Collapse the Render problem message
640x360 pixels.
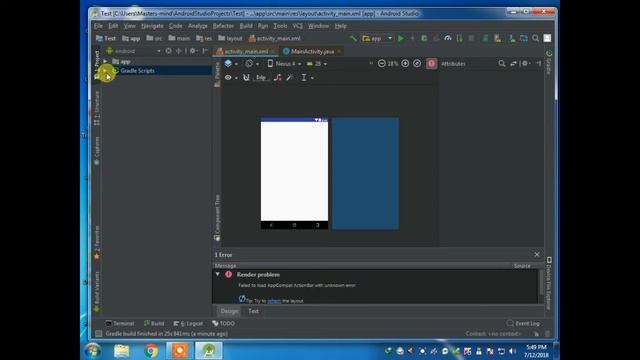coord(218,274)
